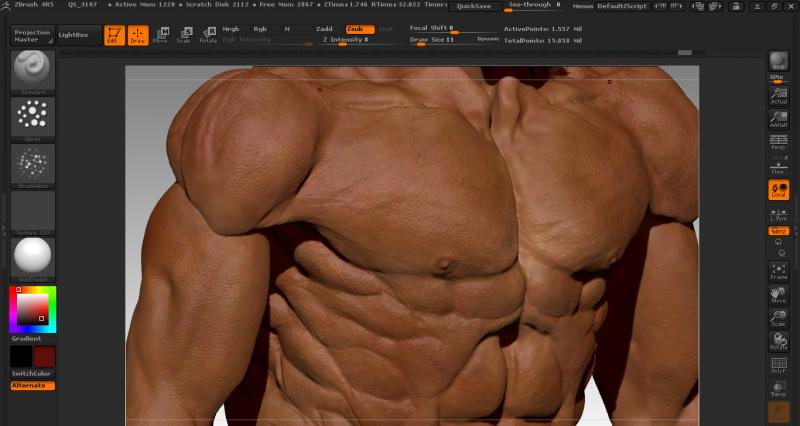The height and width of the screenshot is (426, 800).
Task: Load next UI colors icon
Action: point(716,7)
